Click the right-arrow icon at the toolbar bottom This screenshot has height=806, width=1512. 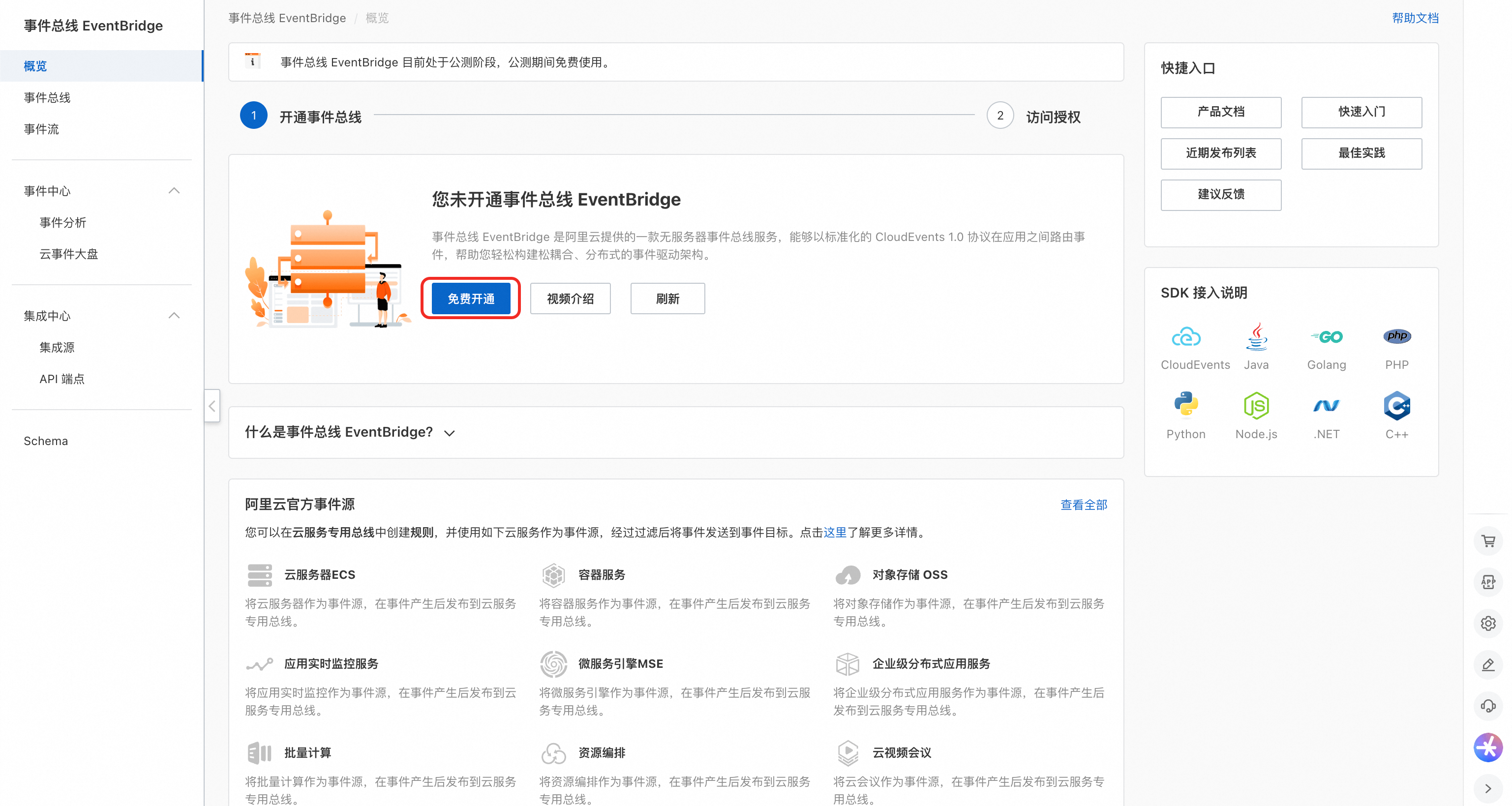(1488, 788)
